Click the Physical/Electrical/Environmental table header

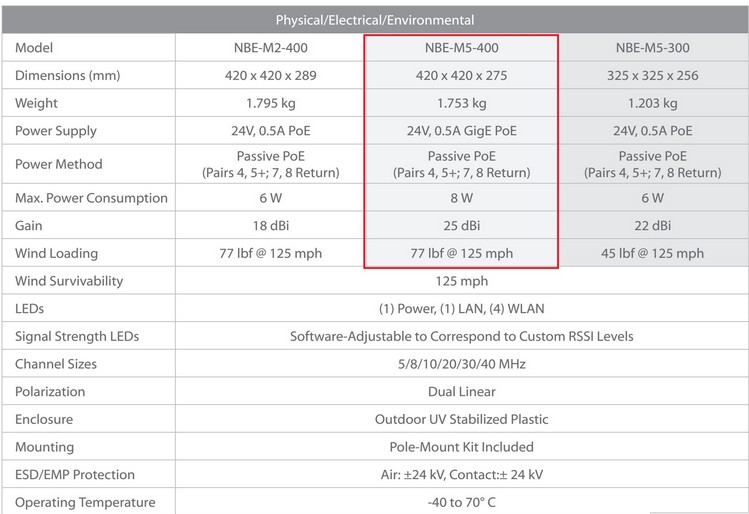tap(374, 20)
